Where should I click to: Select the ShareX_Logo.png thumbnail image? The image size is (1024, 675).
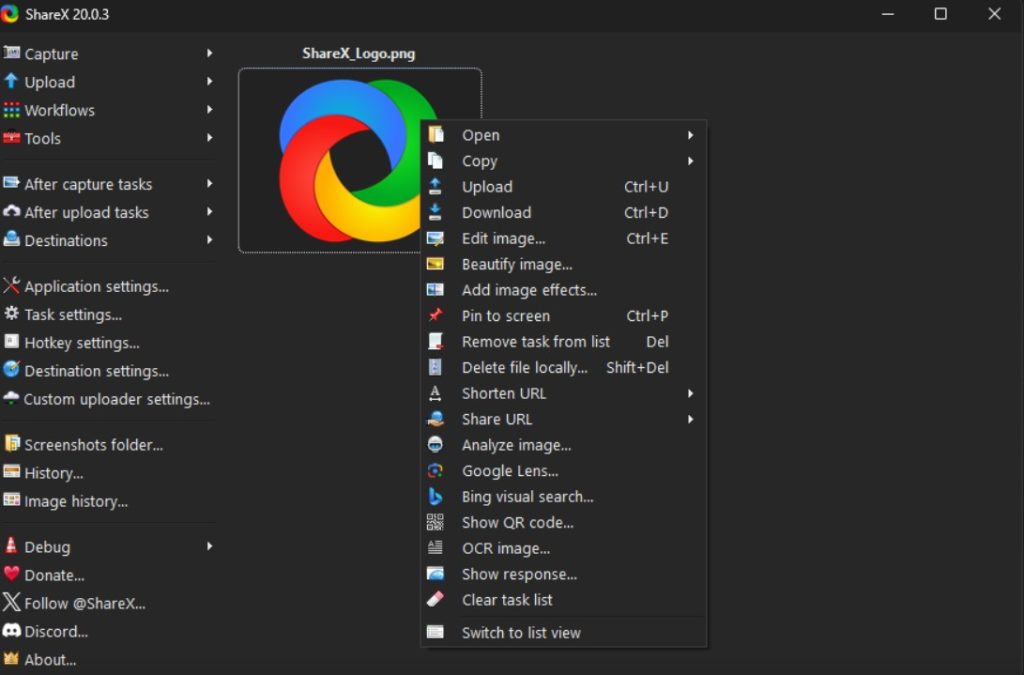[x=360, y=160]
